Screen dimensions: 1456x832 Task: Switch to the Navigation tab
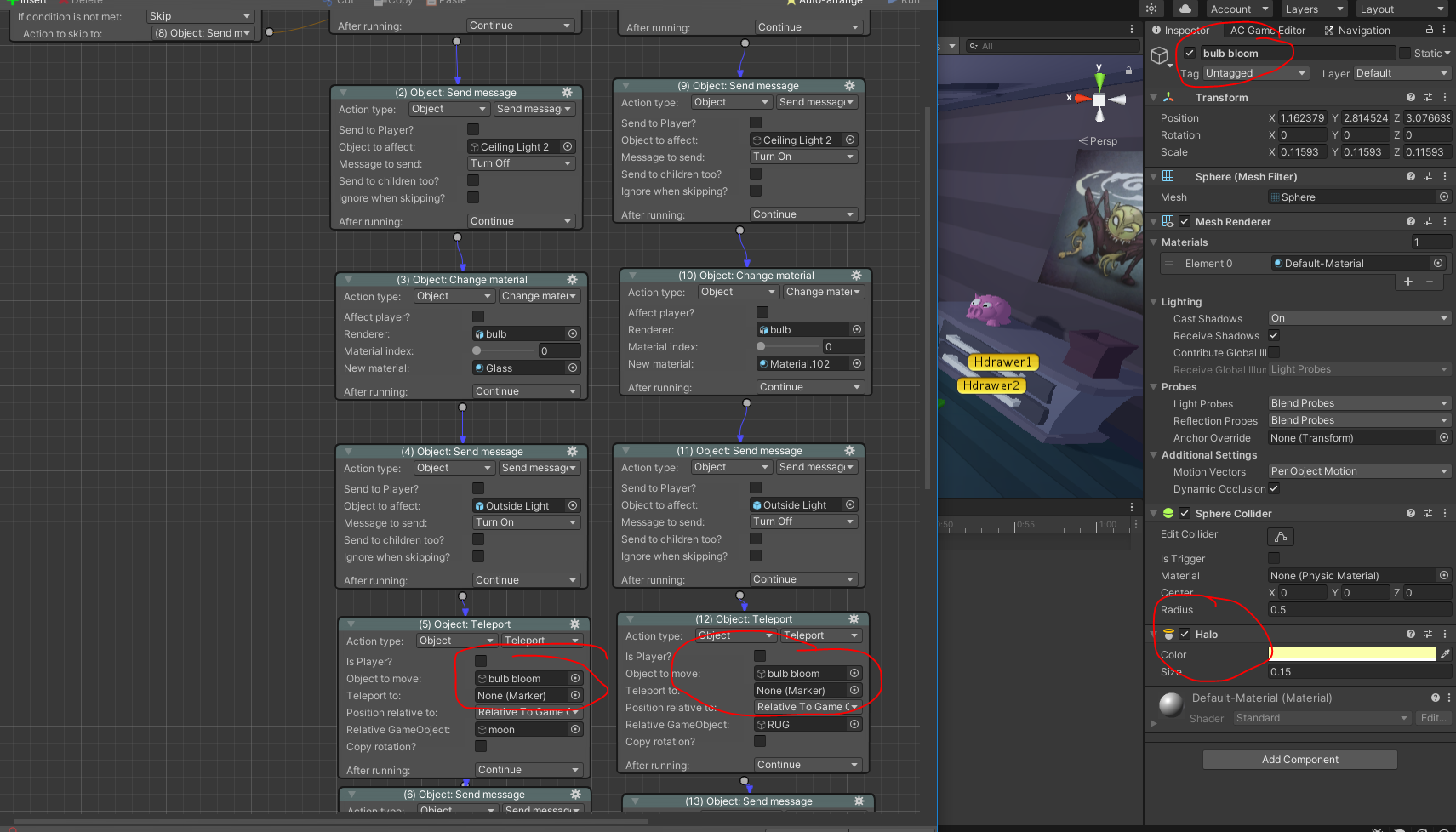[x=1357, y=31]
